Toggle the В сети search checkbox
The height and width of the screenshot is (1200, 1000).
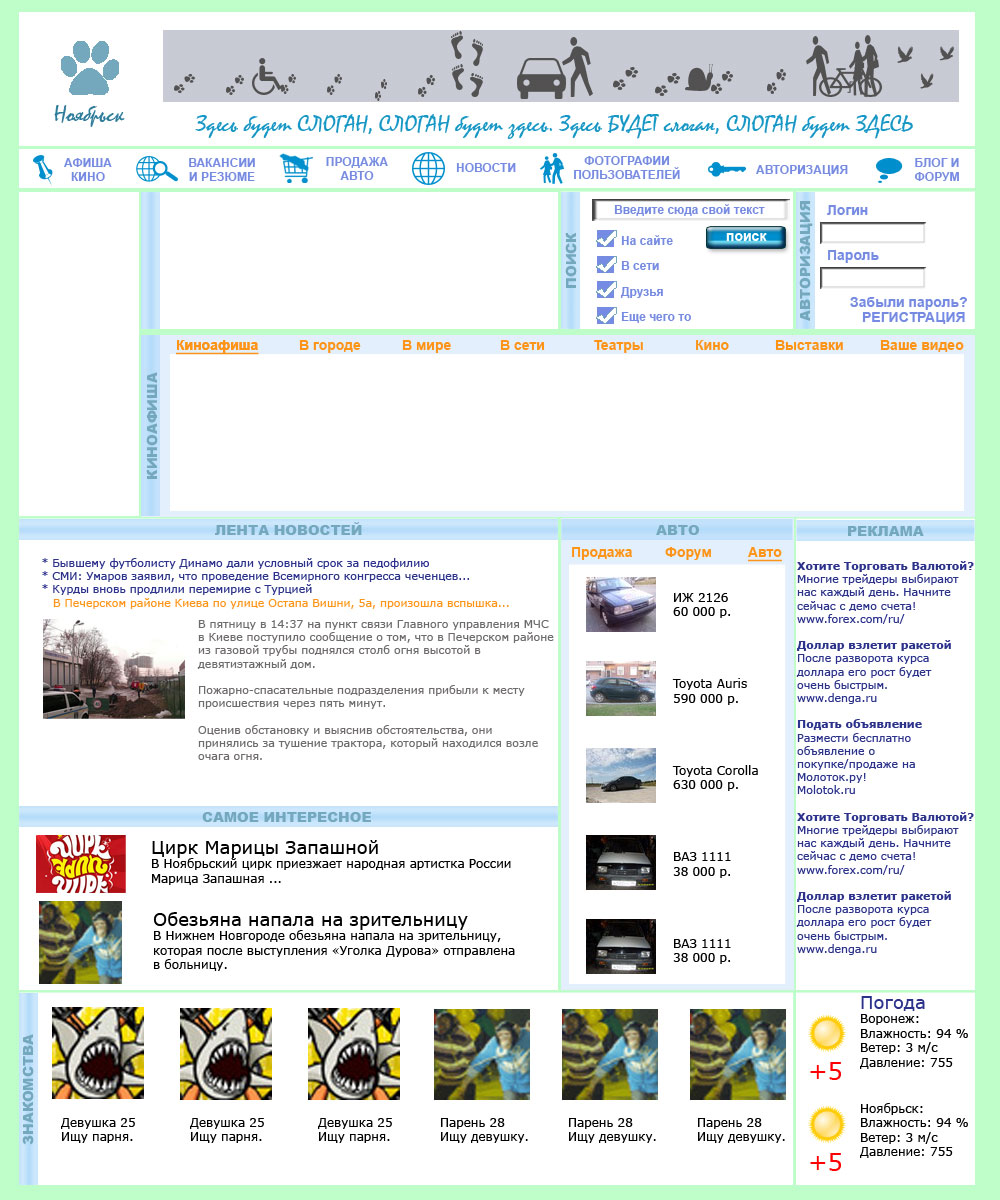coord(606,265)
